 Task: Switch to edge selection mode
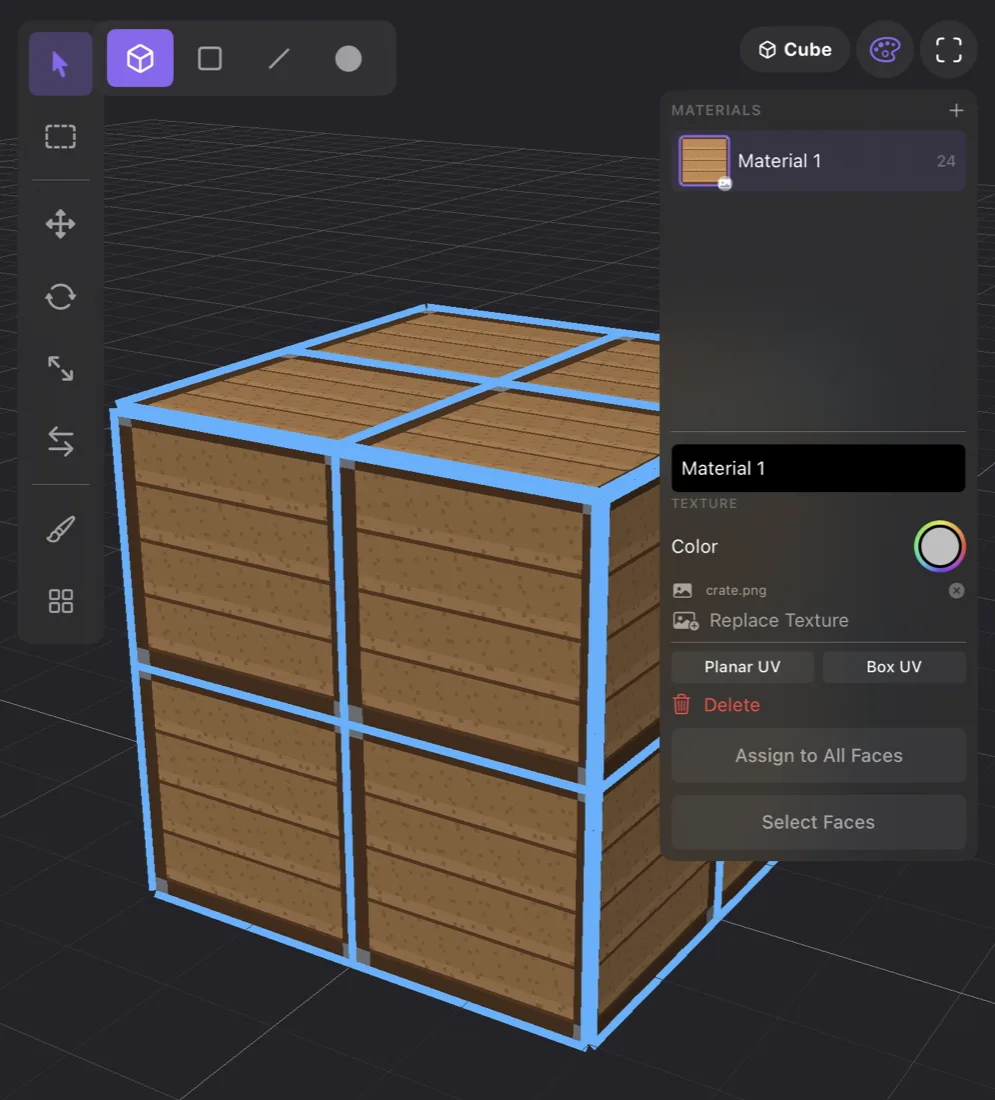click(x=279, y=58)
